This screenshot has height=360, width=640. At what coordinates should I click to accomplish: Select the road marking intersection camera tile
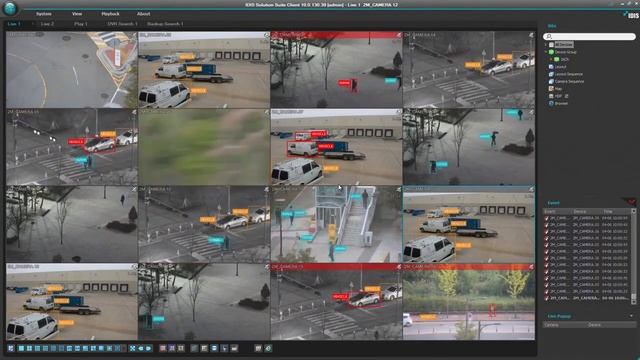pyautogui.click(x=72, y=70)
